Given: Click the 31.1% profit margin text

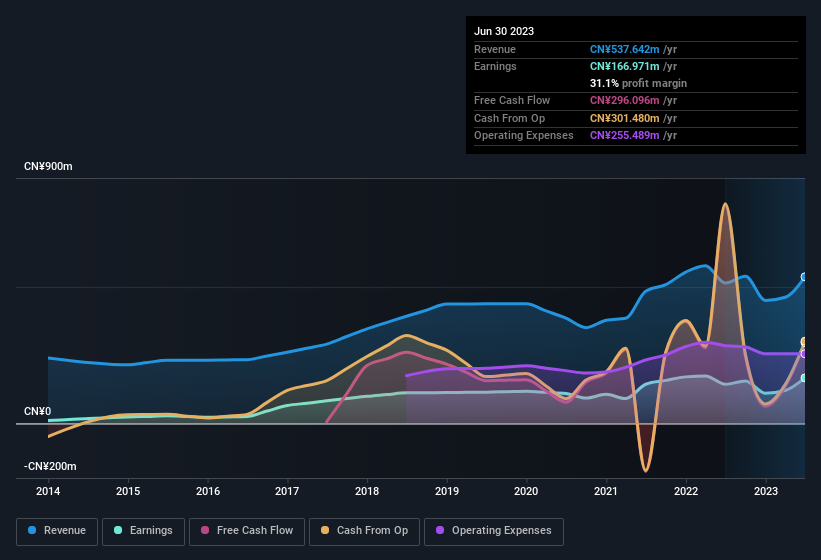Looking at the screenshot, I should [638, 83].
